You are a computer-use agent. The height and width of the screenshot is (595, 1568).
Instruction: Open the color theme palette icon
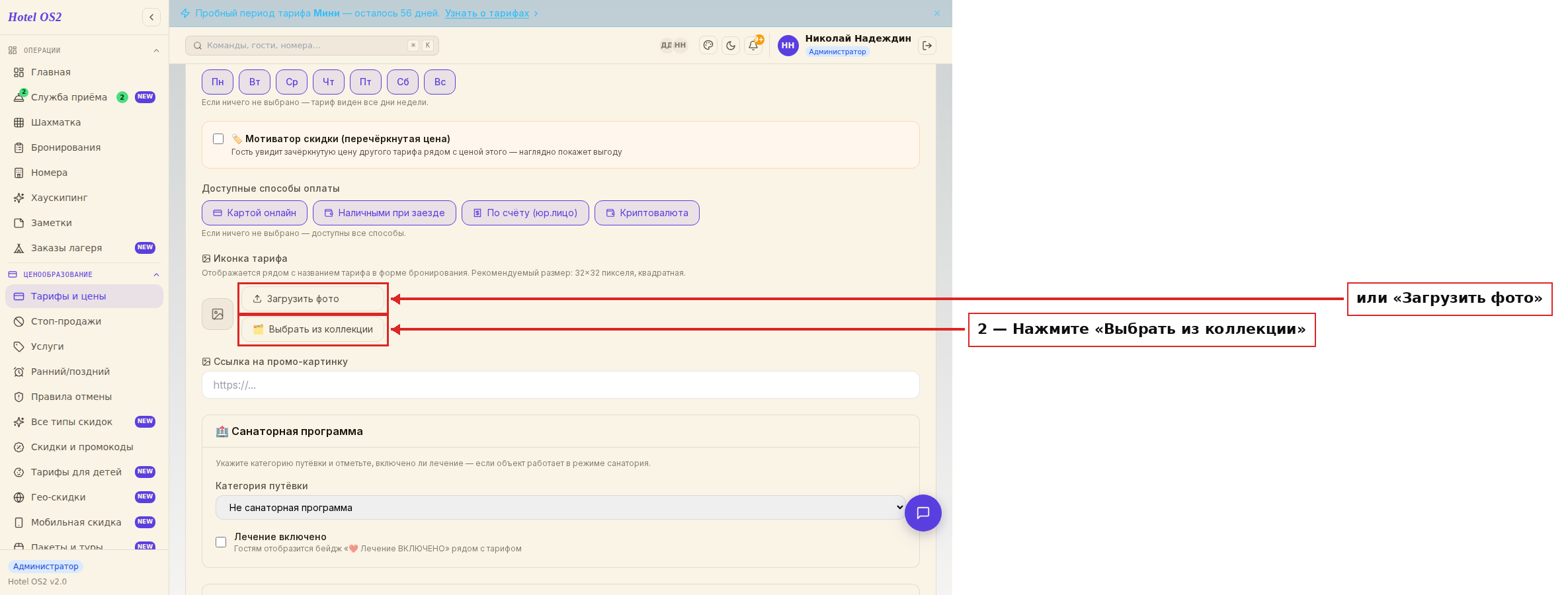708,46
